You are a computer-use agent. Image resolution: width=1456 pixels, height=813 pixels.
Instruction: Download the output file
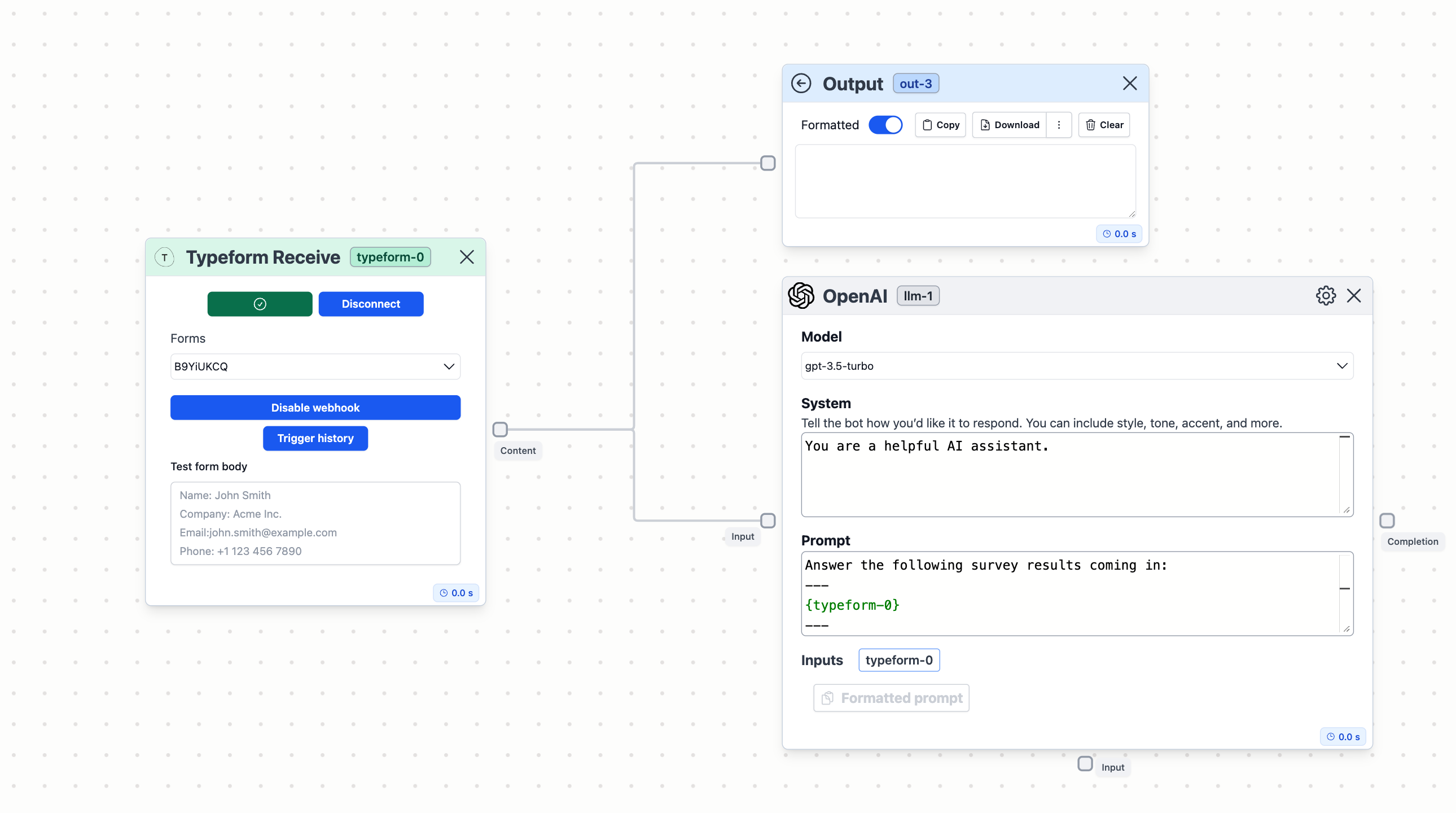click(x=1009, y=125)
